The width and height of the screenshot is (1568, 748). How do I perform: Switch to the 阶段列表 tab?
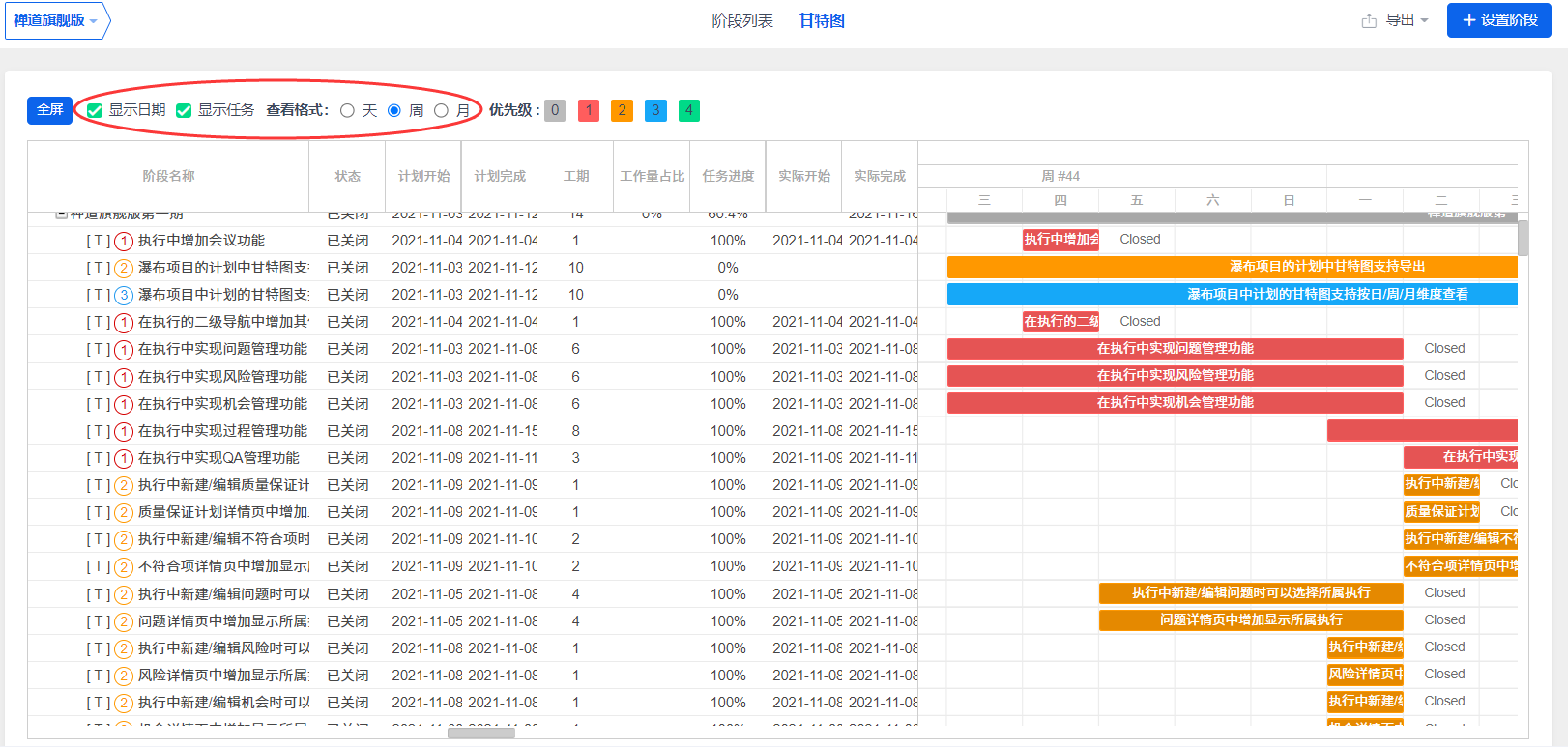pos(741,20)
